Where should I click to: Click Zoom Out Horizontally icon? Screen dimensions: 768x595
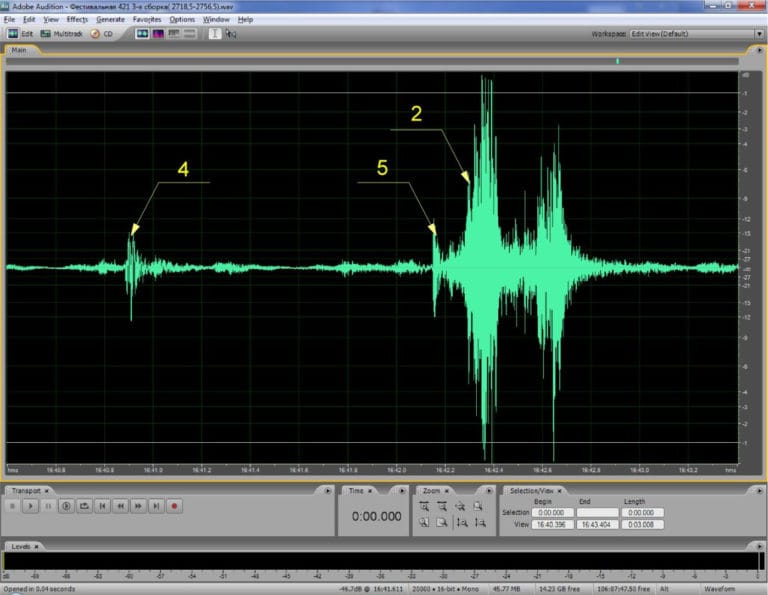point(442,506)
